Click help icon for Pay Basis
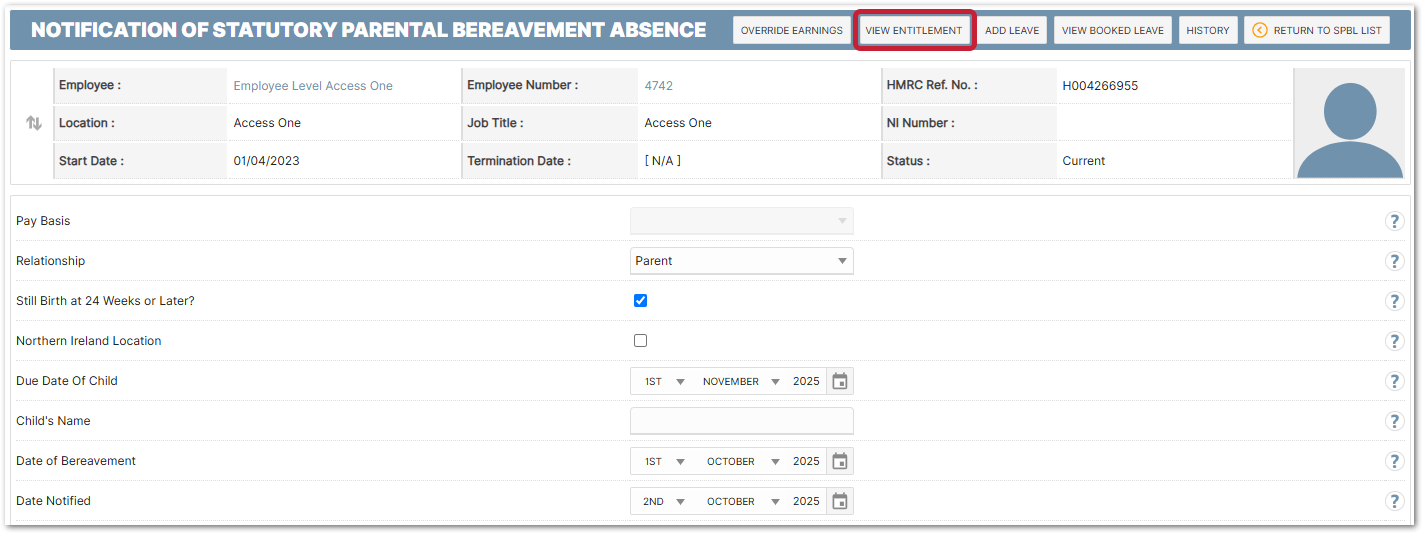This screenshot has width=1425, height=534. point(1394,221)
